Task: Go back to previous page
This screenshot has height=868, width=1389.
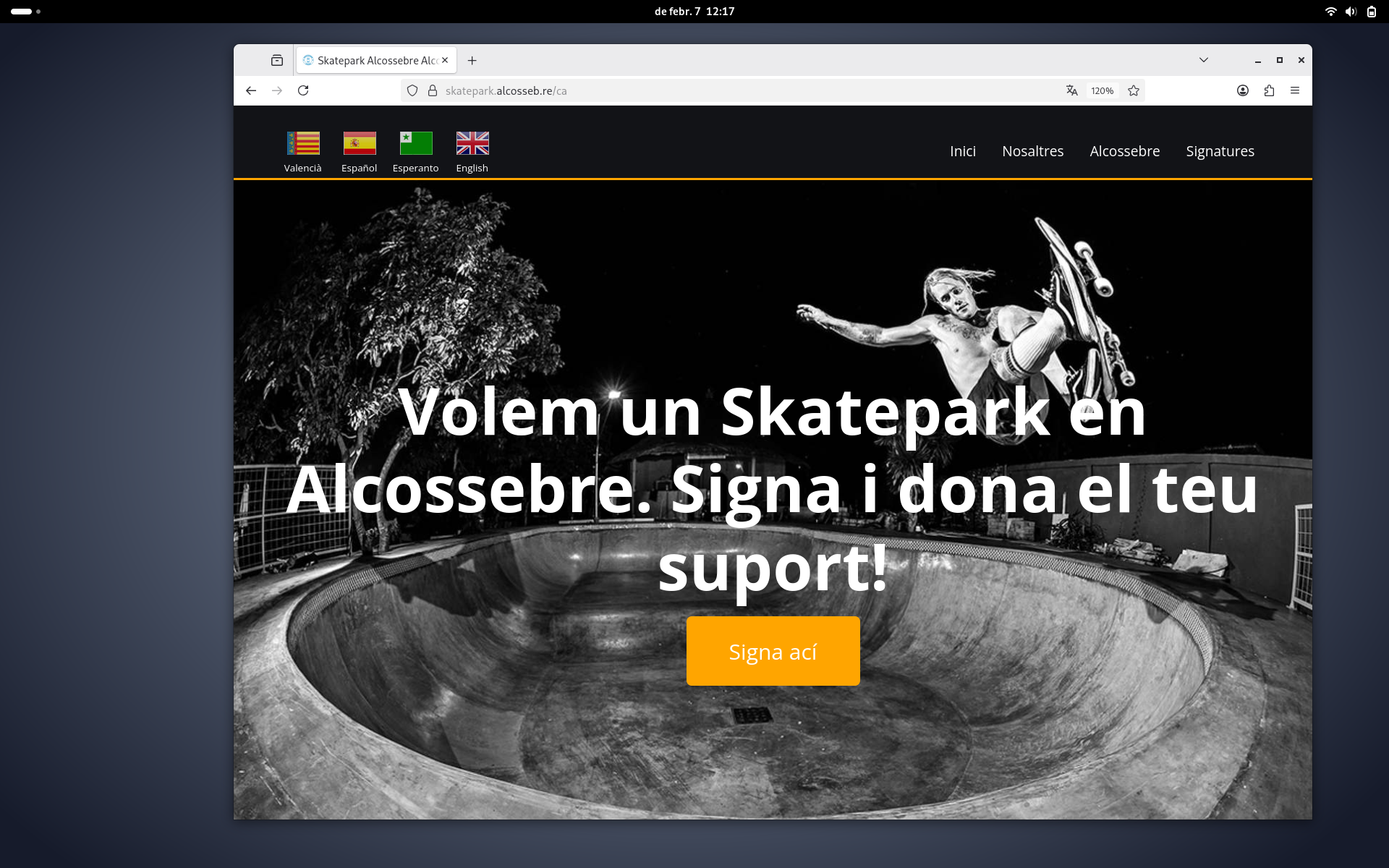Action: (x=251, y=90)
